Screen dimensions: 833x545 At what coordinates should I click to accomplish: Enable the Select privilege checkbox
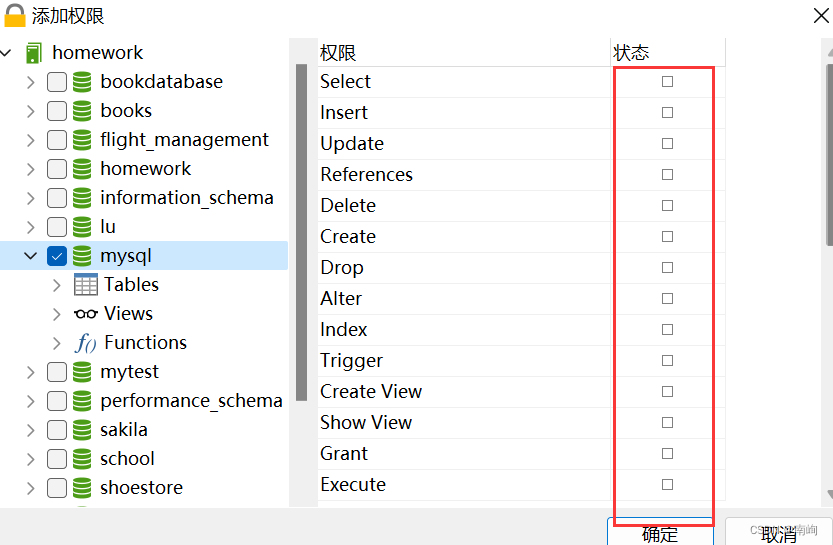667,81
